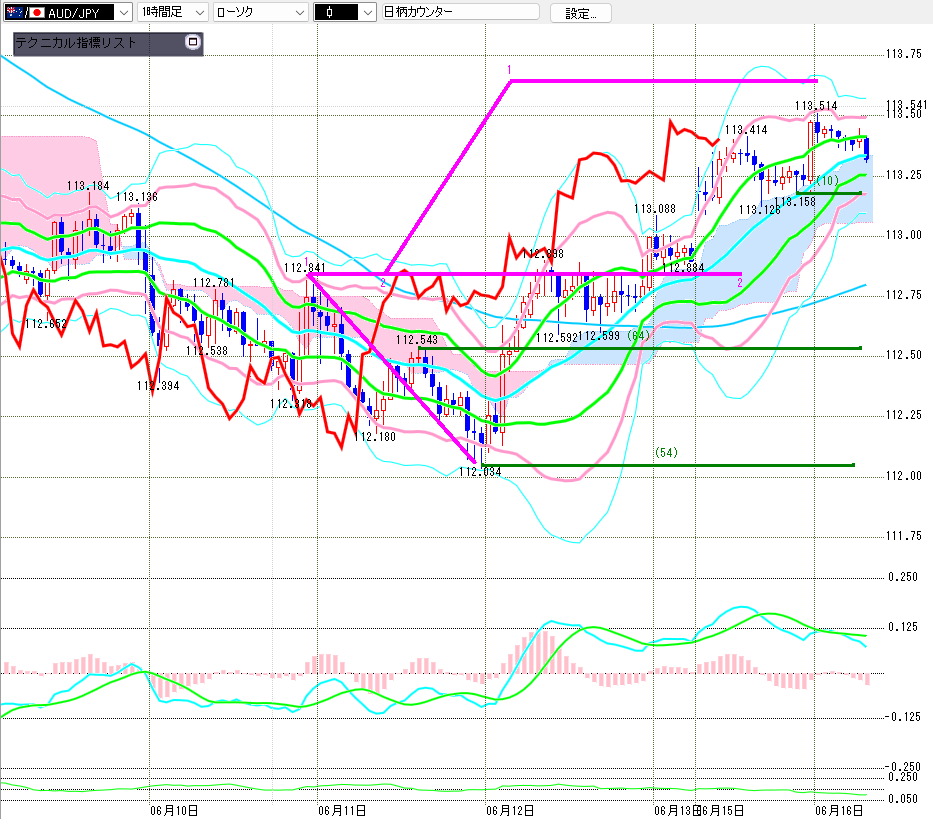Image resolution: width=933 pixels, height=819 pixels.
Task: Click the (10) day count label
Action: tap(827, 180)
